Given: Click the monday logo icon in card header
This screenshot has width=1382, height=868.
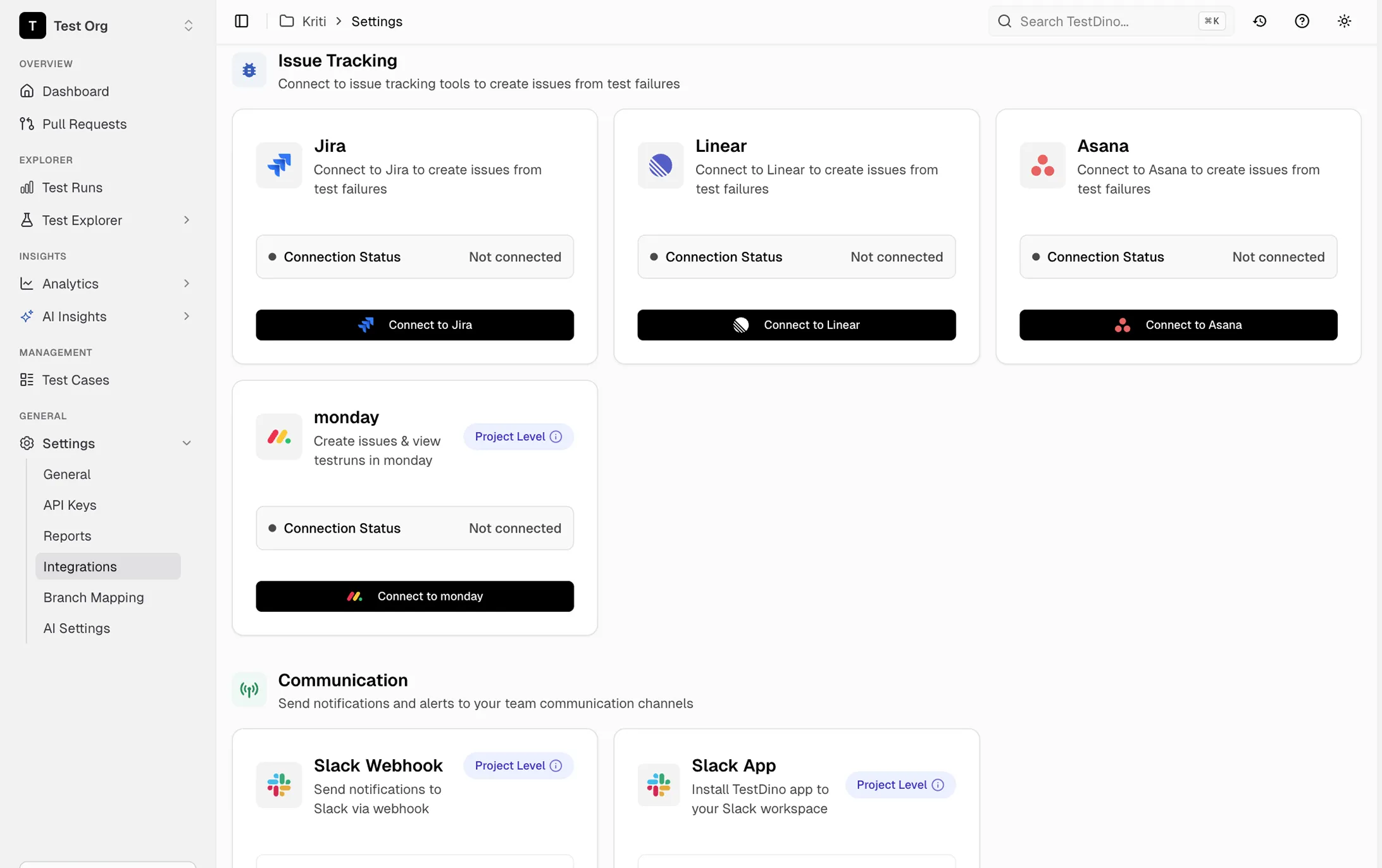Looking at the screenshot, I should [279, 437].
